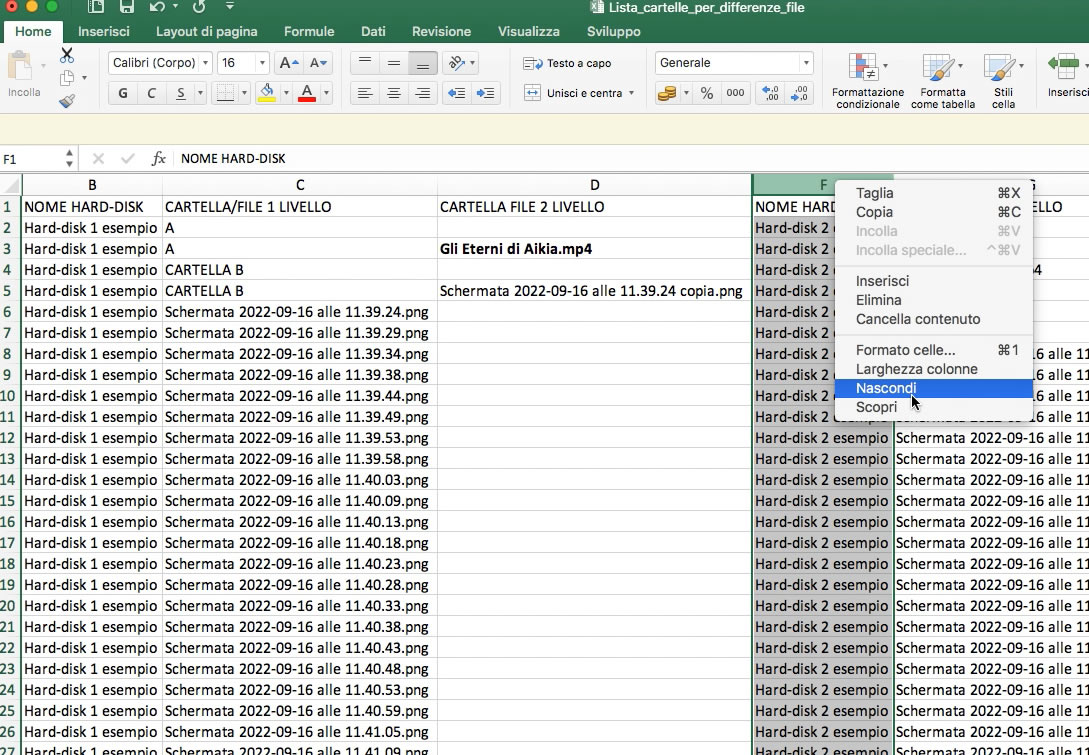Decrease font size with the smaller A icon
This screenshot has width=1089, height=755.
point(318,63)
